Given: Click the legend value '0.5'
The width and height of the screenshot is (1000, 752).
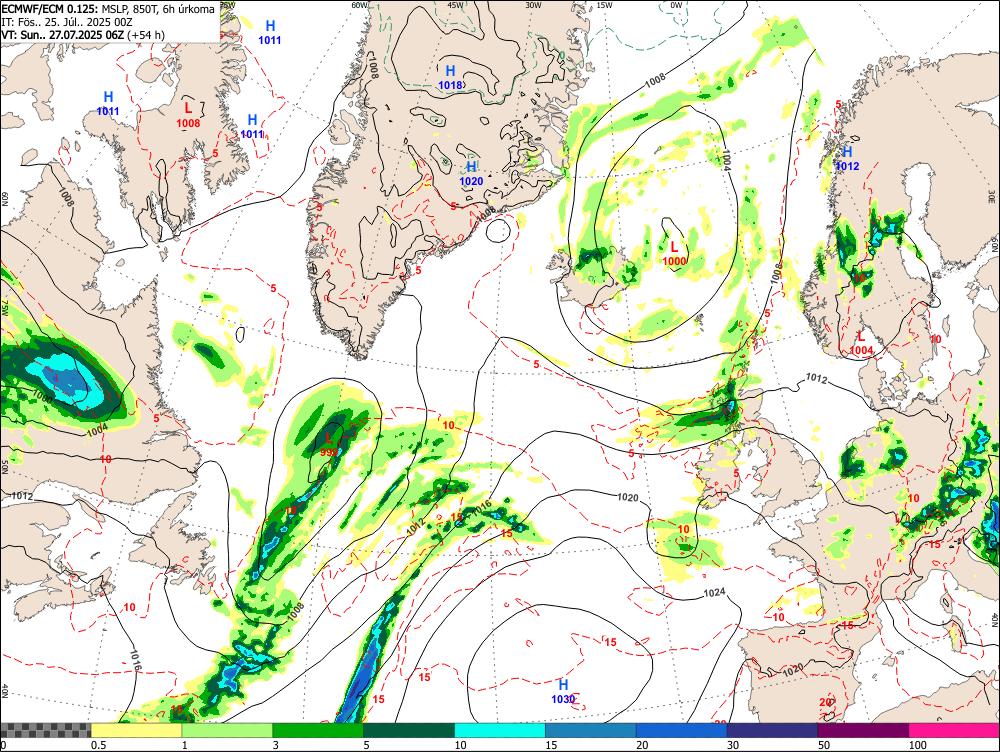Looking at the screenshot, I should (x=98, y=745).
